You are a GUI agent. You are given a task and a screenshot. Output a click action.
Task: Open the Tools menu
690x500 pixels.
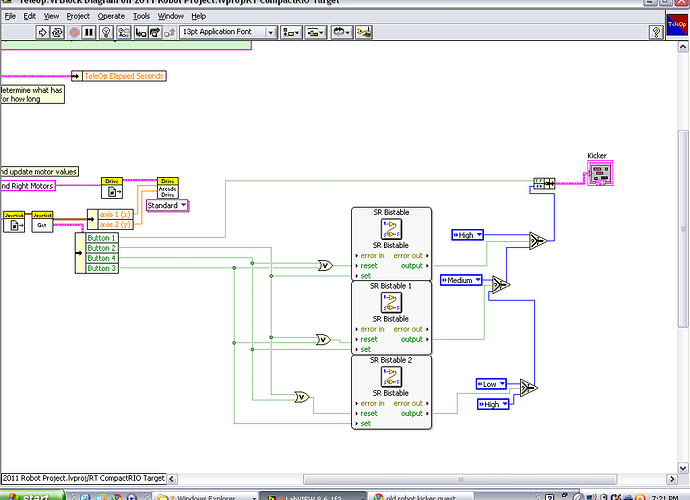(x=141, y=16)
